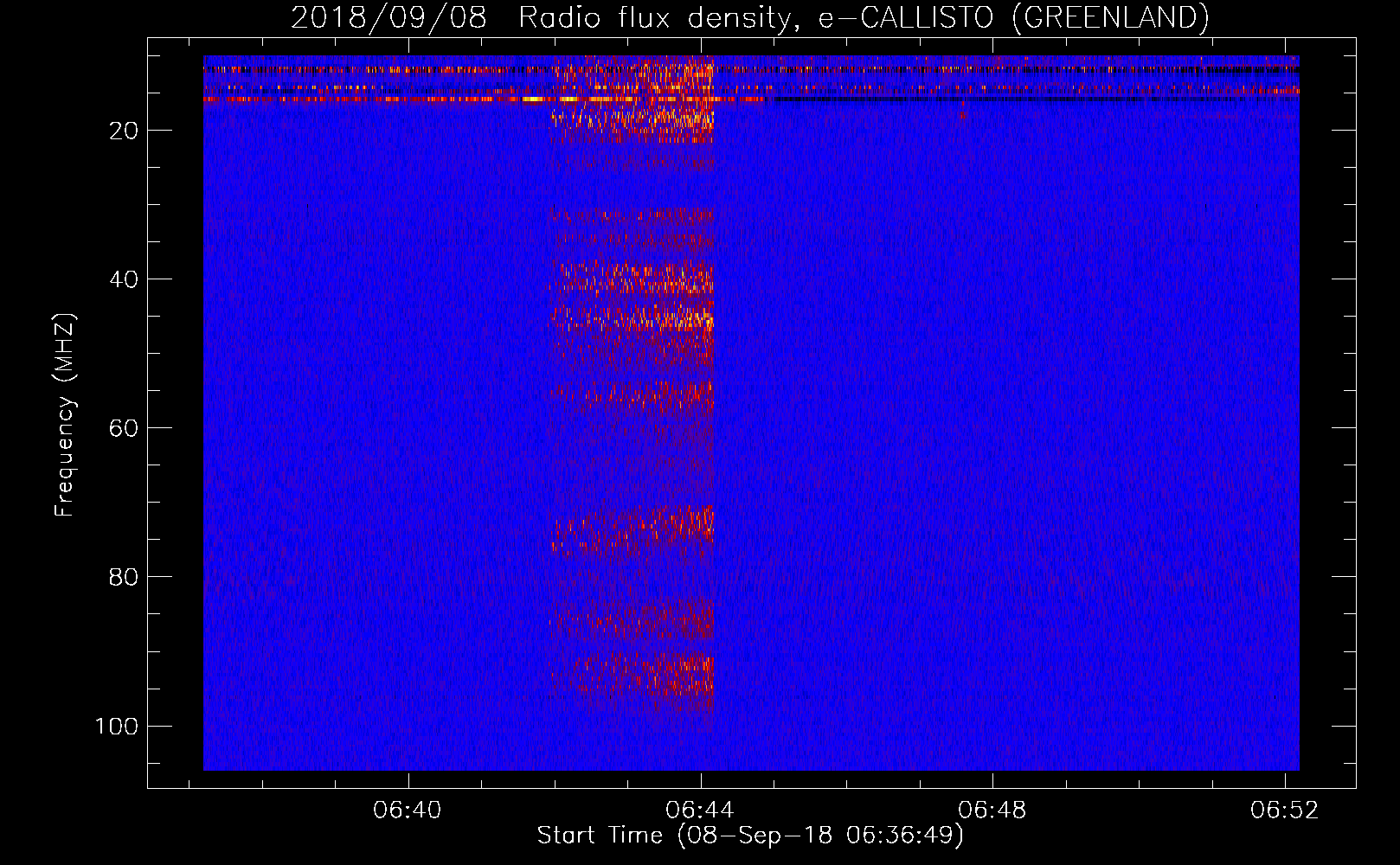Click the 06:40 time tick label
Viewport: 1400px width, 865px height.
click(x=408, y=810)
